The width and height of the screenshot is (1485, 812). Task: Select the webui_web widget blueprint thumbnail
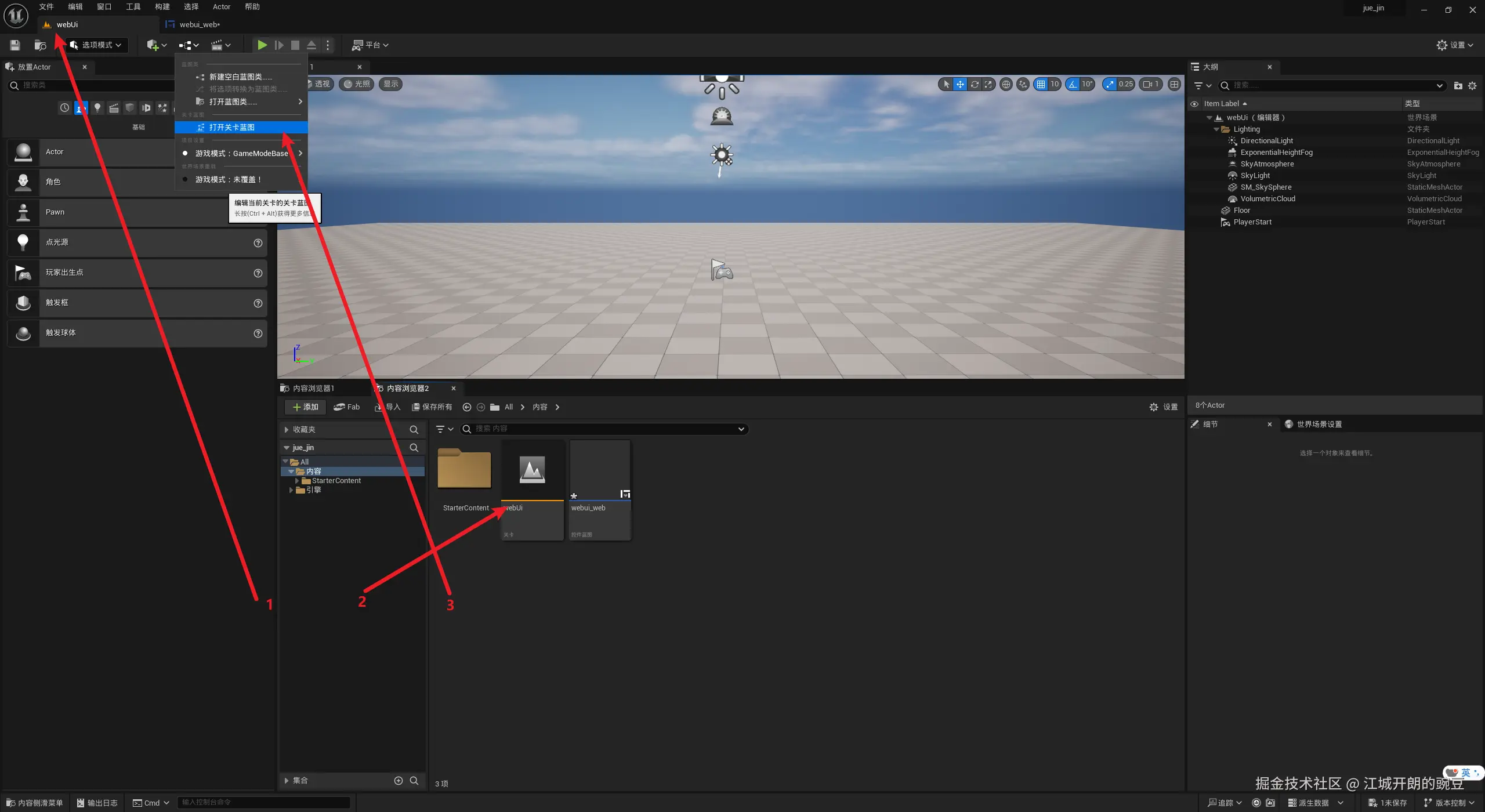pos(600,469)
